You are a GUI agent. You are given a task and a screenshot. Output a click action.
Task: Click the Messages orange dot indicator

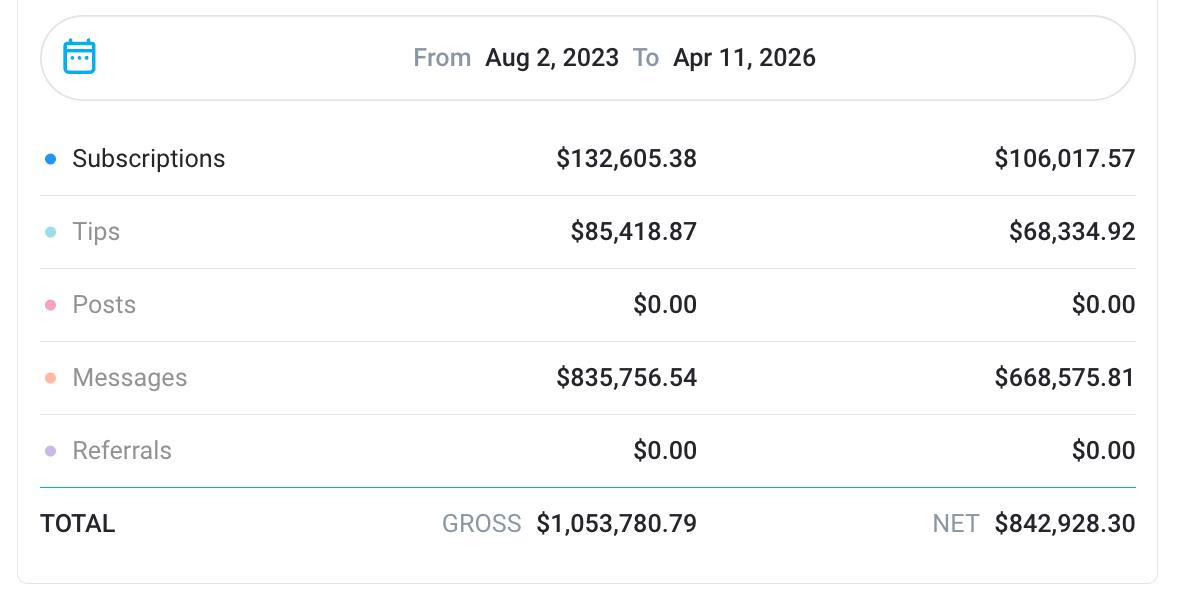pos(50,378)
